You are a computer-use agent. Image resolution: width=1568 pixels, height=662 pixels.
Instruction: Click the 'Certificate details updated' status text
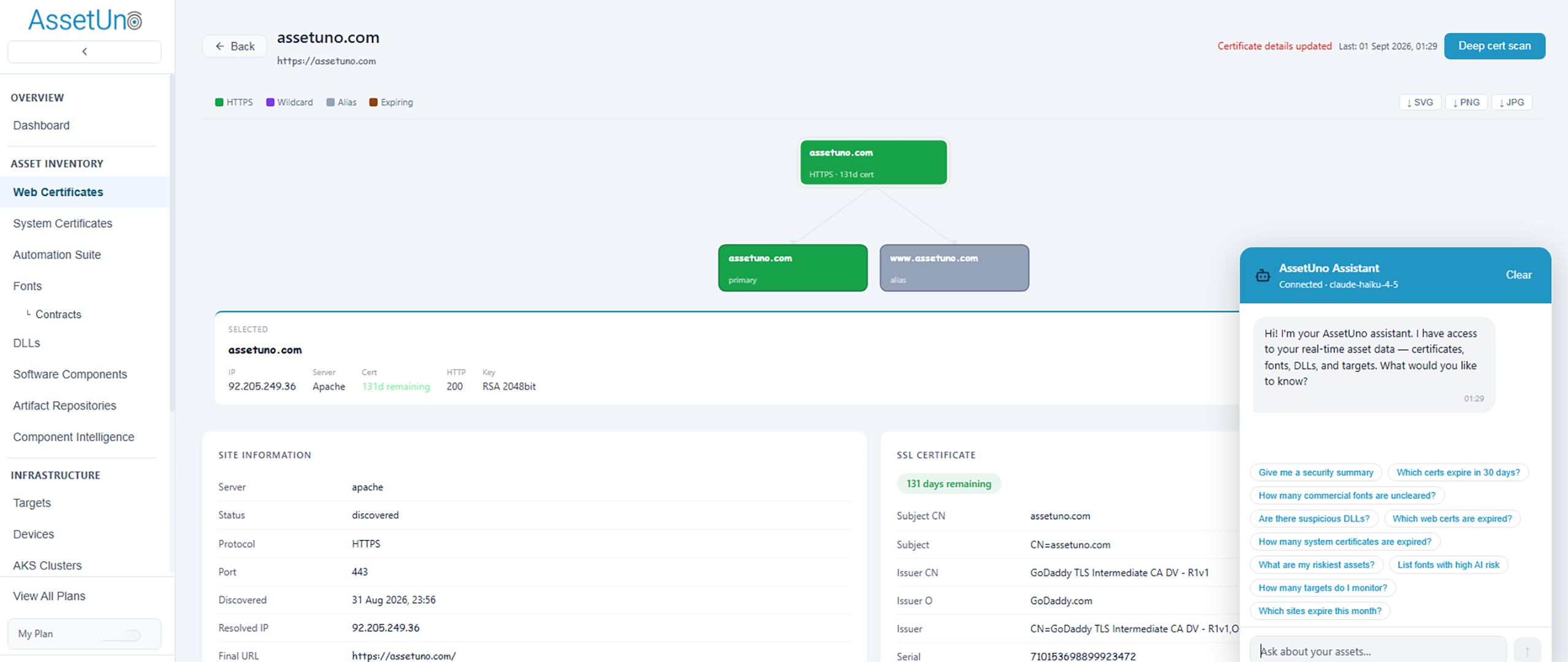1274,46
